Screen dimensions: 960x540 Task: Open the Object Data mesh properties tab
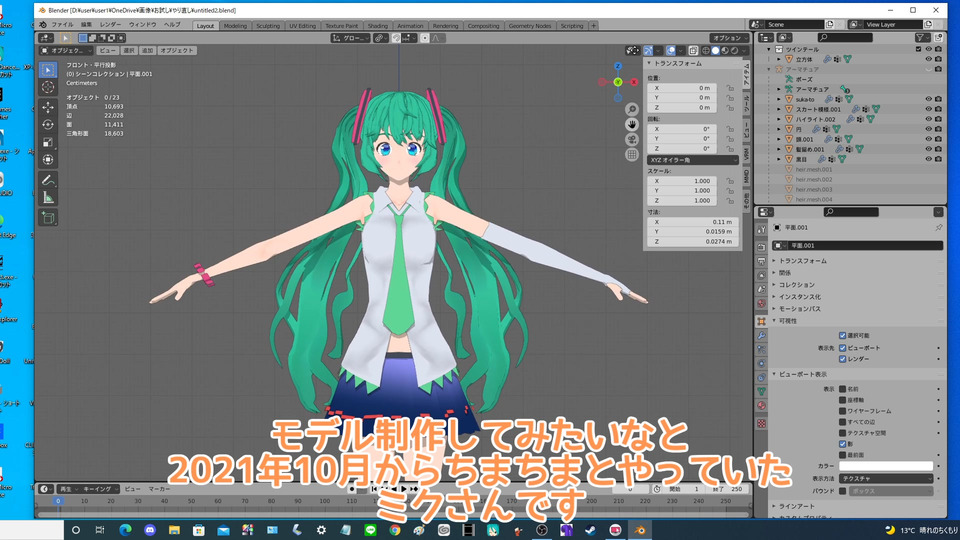click(x=761, y=391)
